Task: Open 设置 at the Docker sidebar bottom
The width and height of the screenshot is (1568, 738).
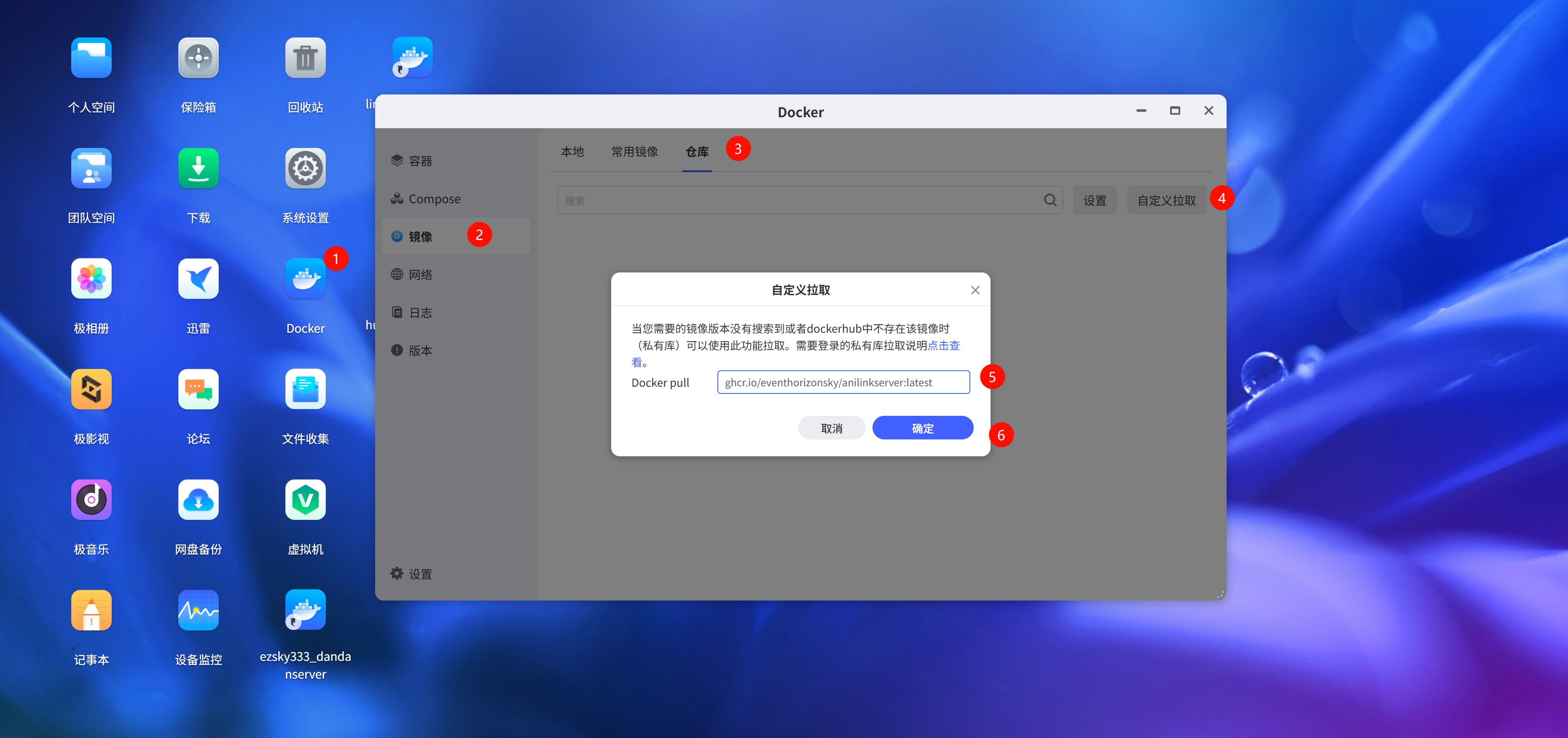Action: 419,574
